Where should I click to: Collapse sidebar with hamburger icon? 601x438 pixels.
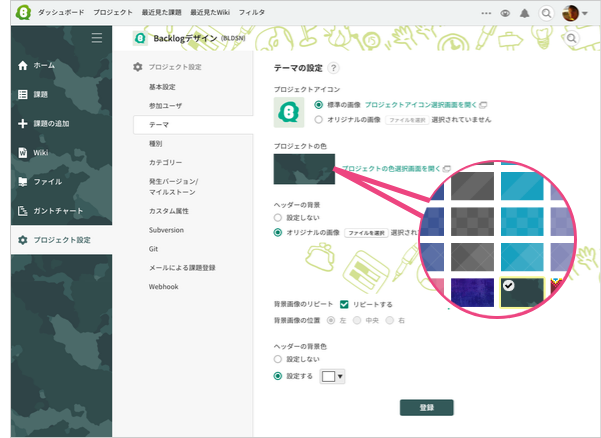[x=97, y=38]
